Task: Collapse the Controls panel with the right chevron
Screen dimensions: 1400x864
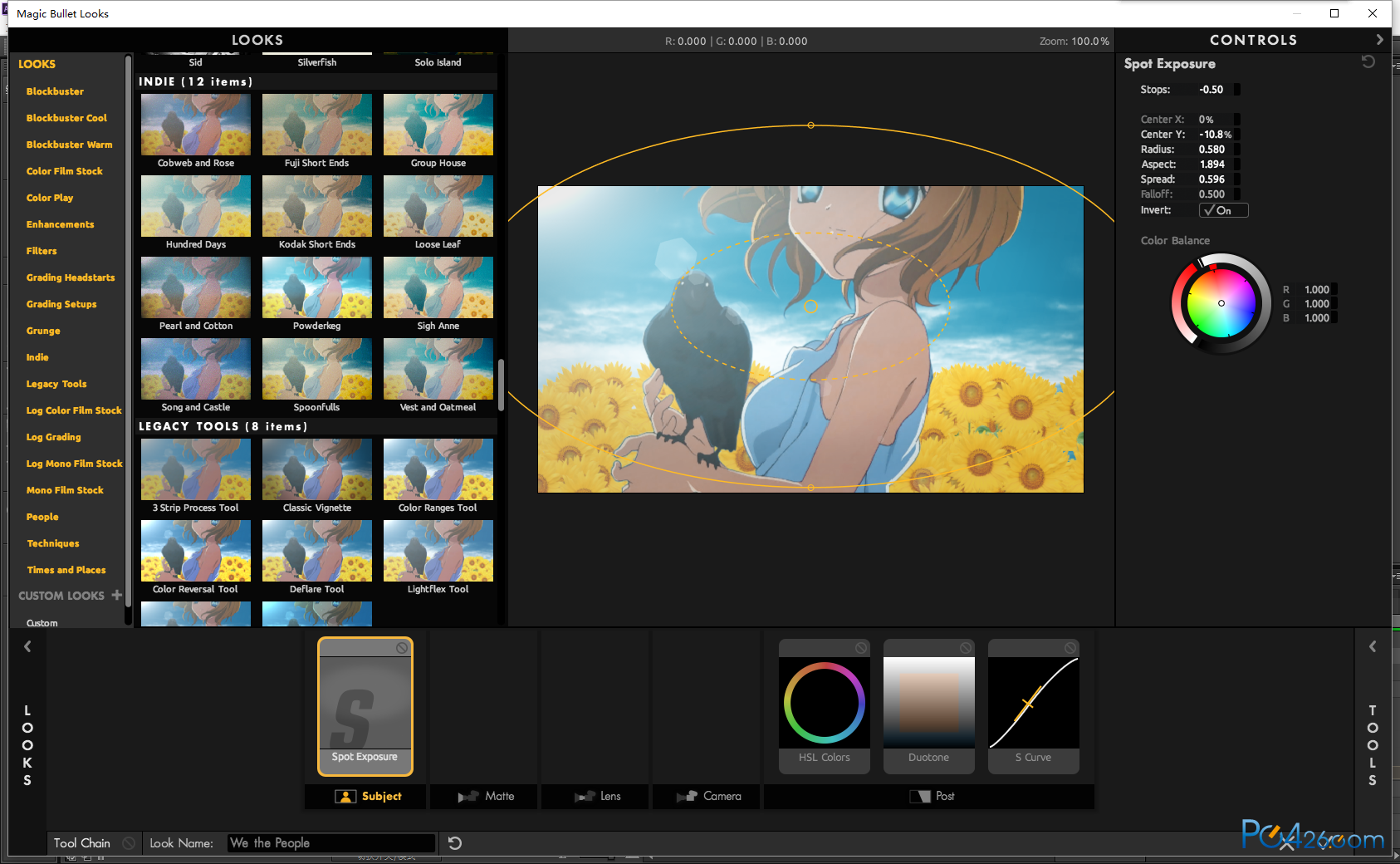Action: [1379, 40]
